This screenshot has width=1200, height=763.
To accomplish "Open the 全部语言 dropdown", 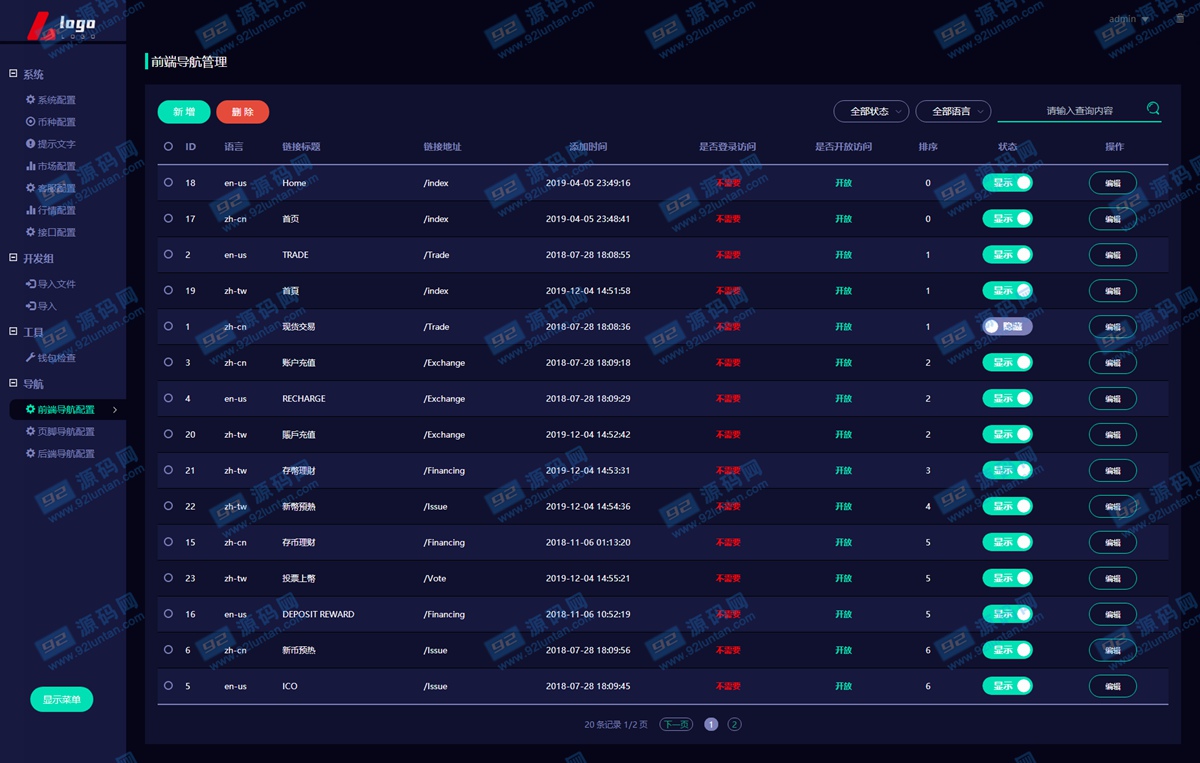I will point(953,111).
